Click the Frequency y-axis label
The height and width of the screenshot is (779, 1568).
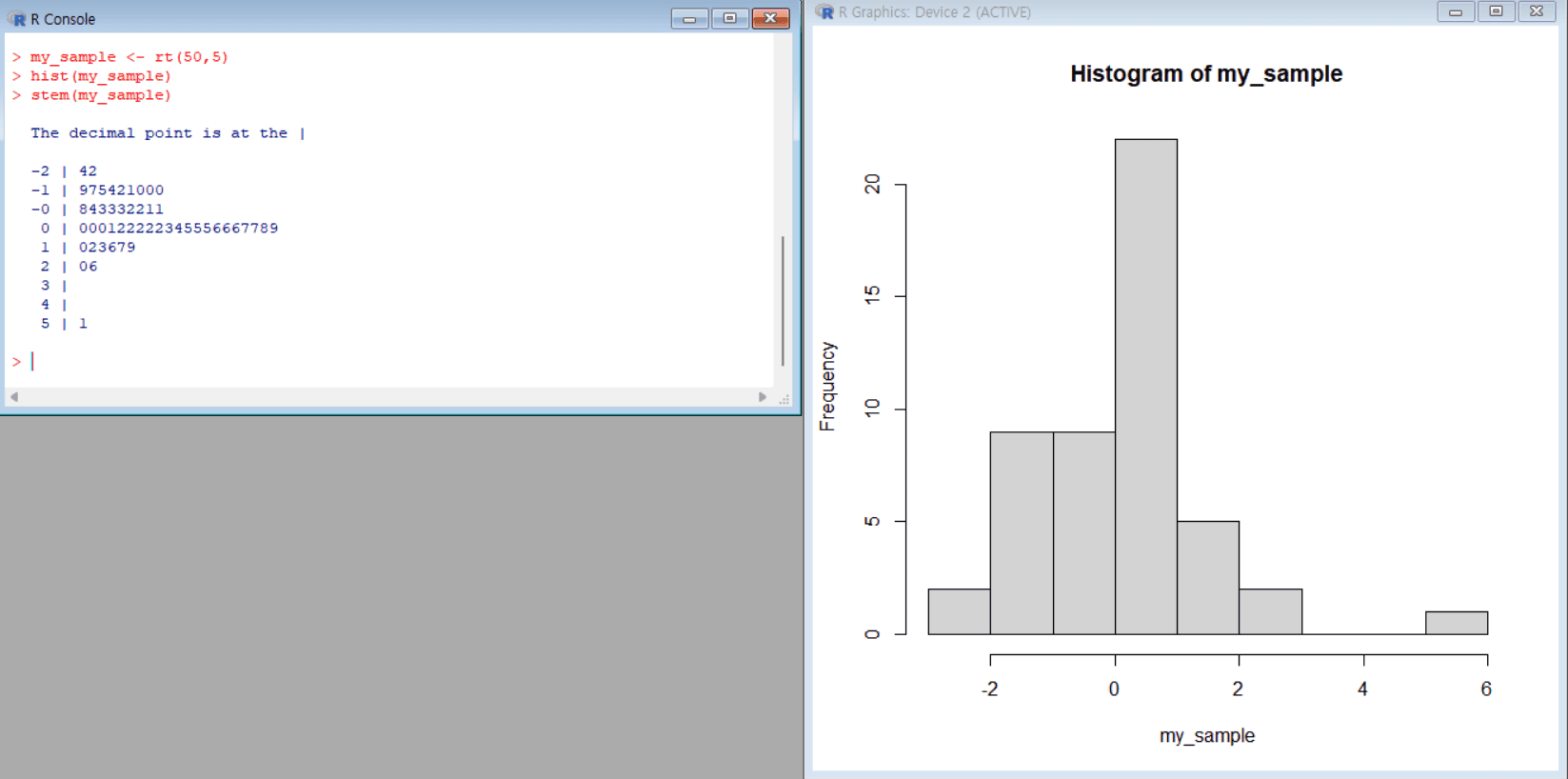click(827, 386)
